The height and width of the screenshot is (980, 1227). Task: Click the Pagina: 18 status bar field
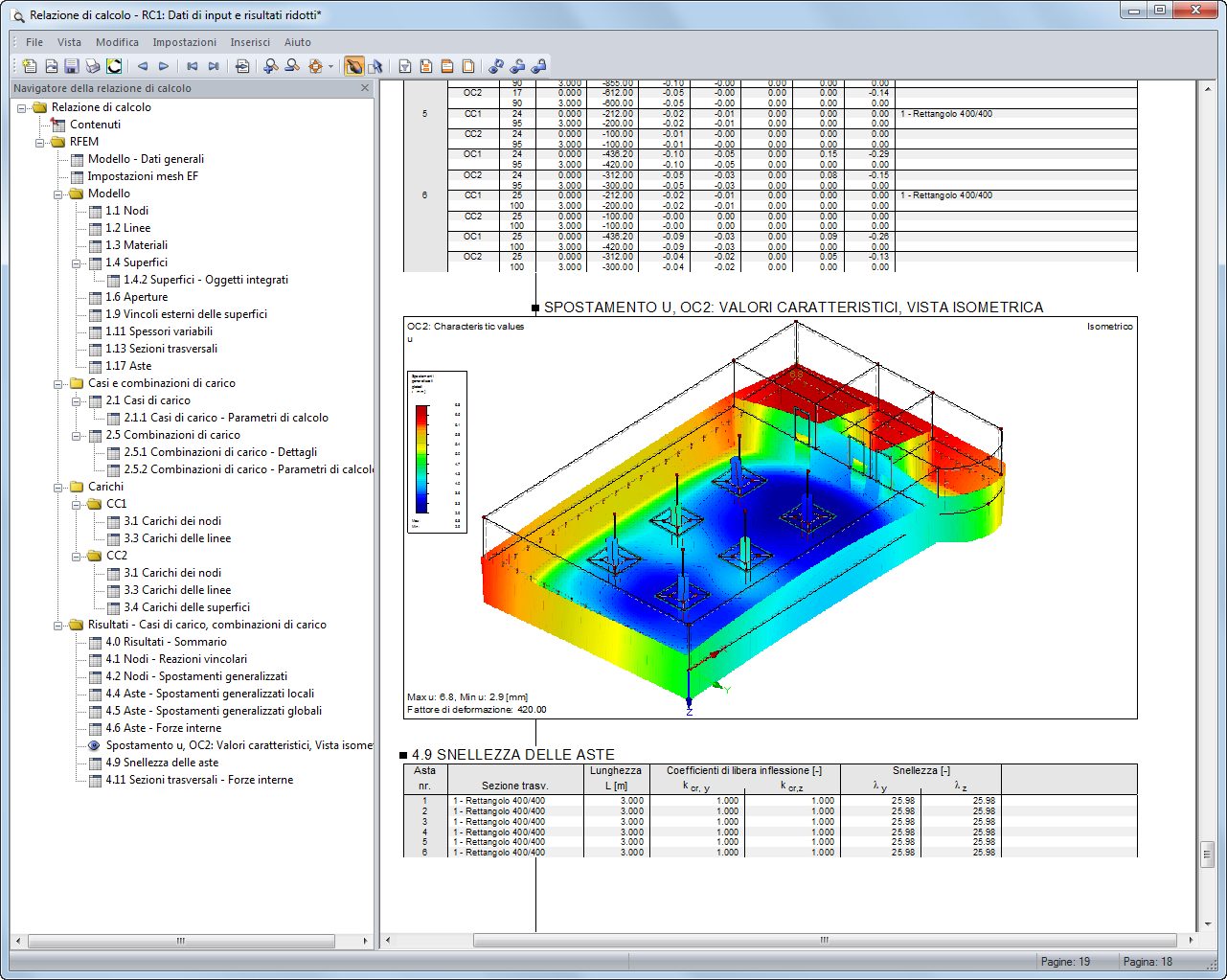[x=1147, y=962]
